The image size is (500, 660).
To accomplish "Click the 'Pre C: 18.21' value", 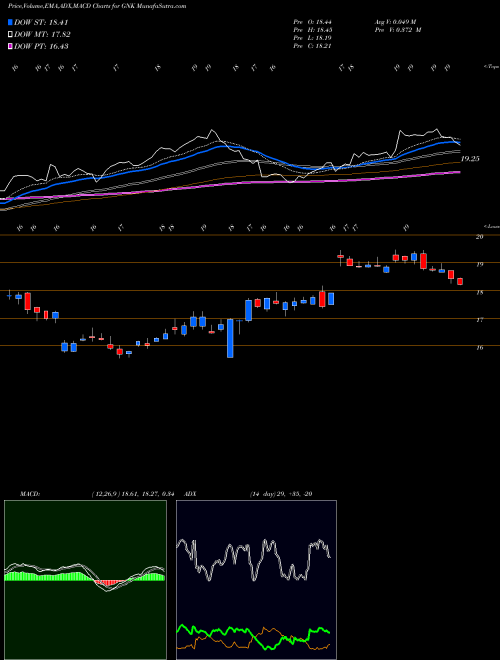I will click(313, 46).
